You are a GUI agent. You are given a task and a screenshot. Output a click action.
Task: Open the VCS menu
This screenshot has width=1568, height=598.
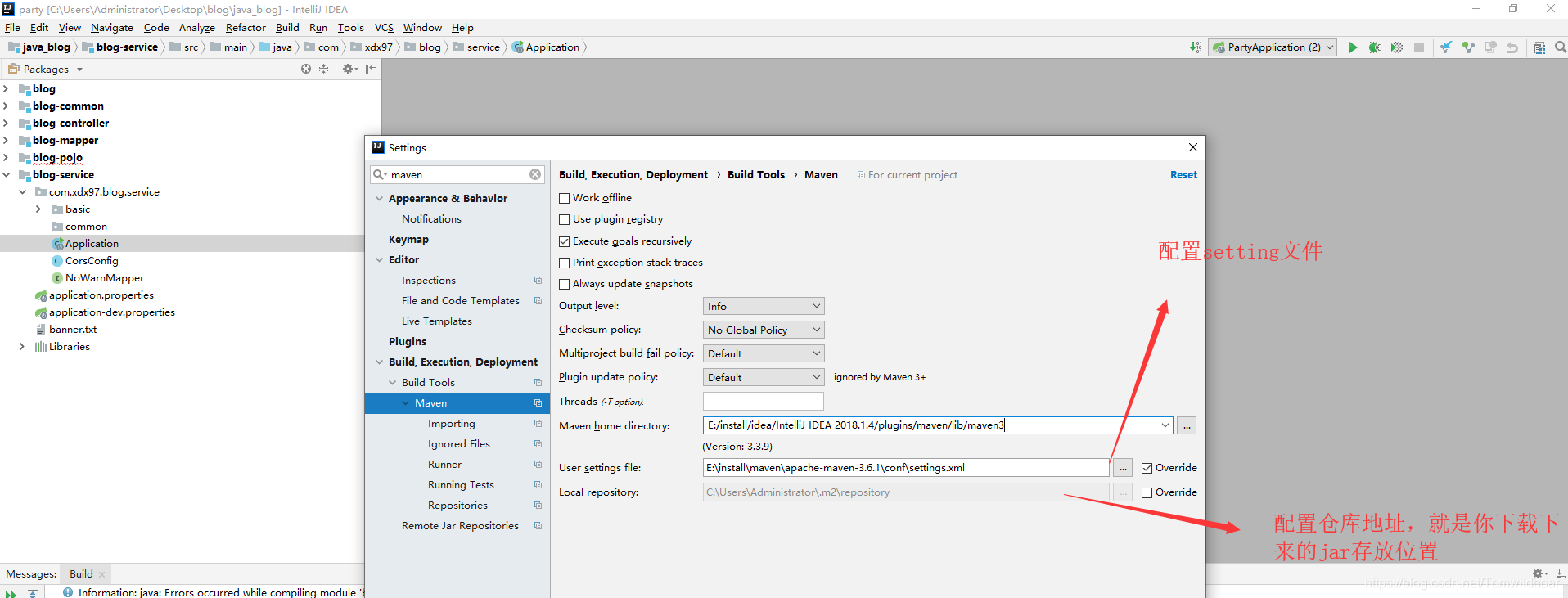pyautogui.click(x=384, y=27)
